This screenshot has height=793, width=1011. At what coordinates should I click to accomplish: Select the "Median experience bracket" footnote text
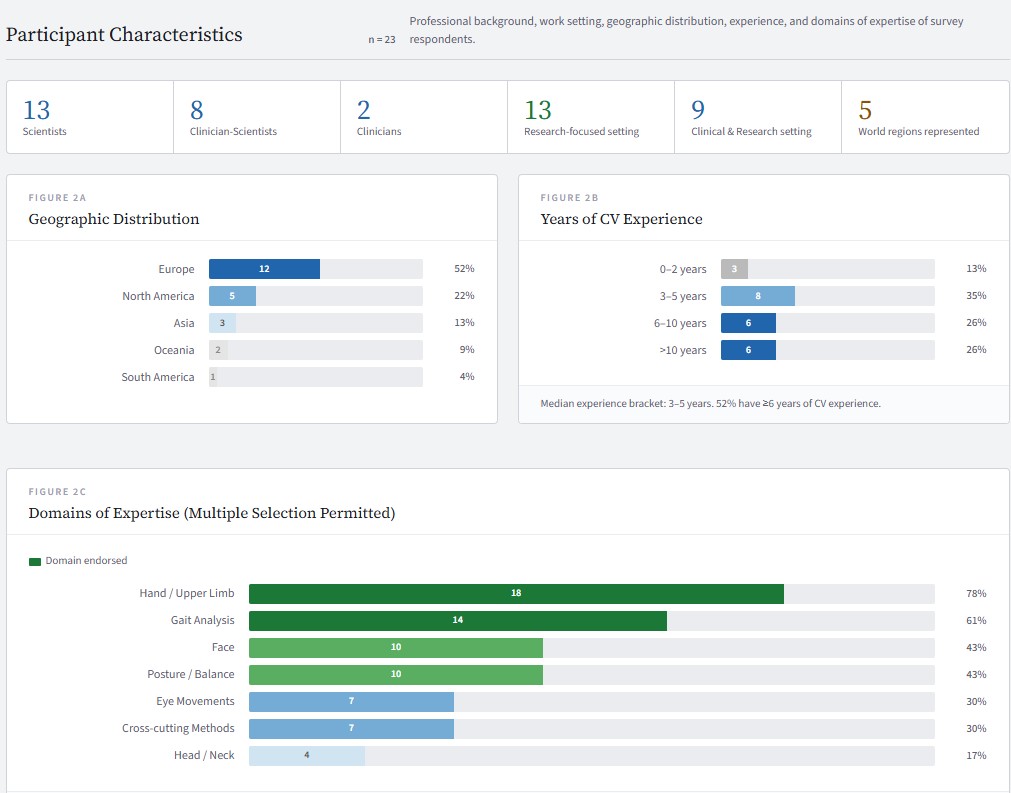pyautogui.click(x=711, y=404)
